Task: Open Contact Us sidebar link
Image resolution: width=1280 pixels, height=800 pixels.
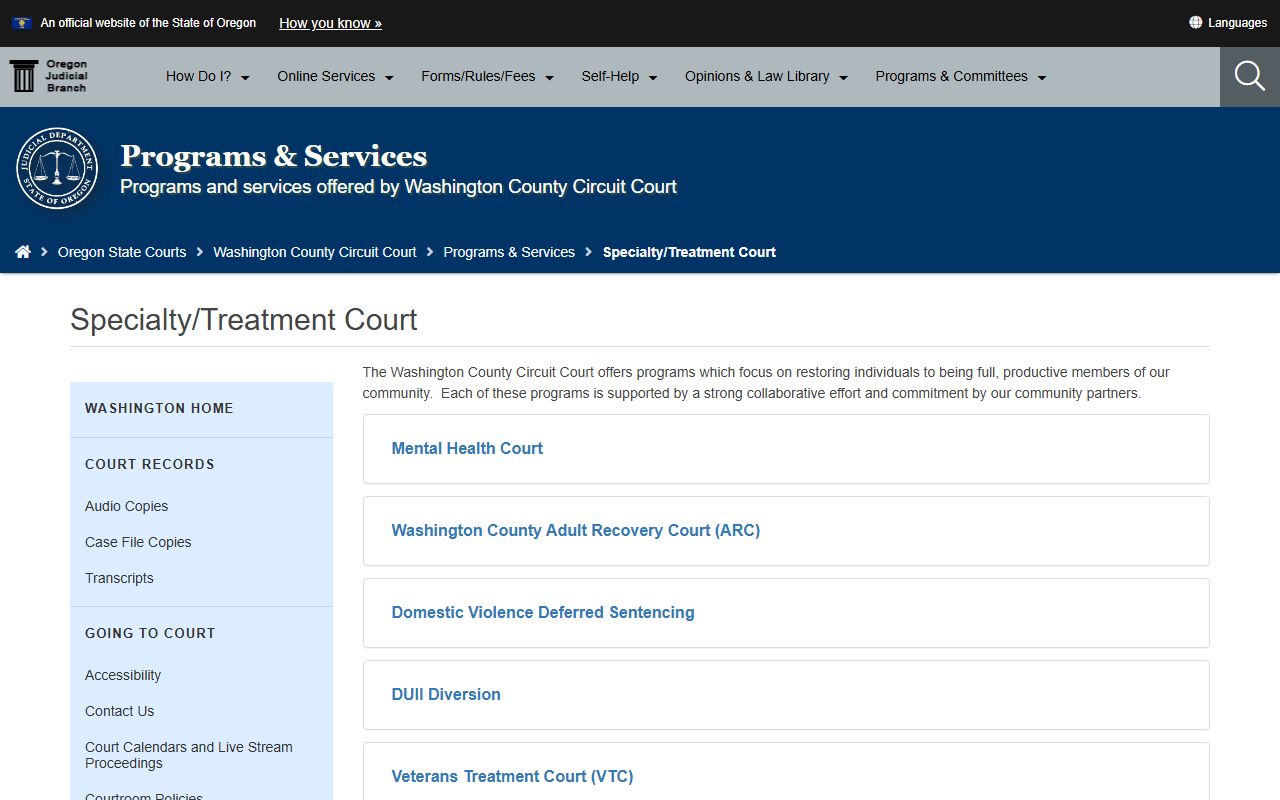Action: coord(119,711)
